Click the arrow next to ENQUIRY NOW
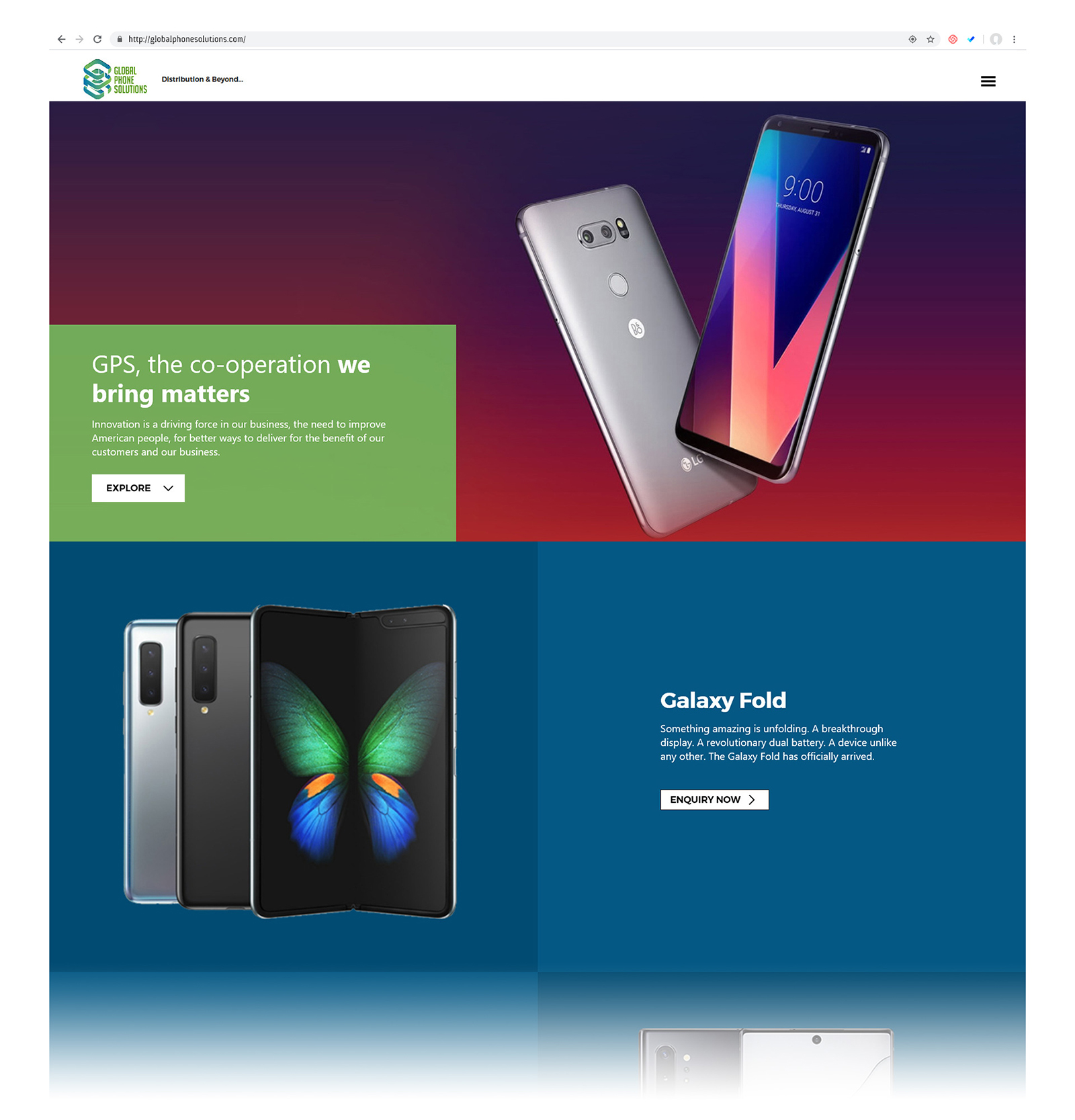 coord(752,800)
